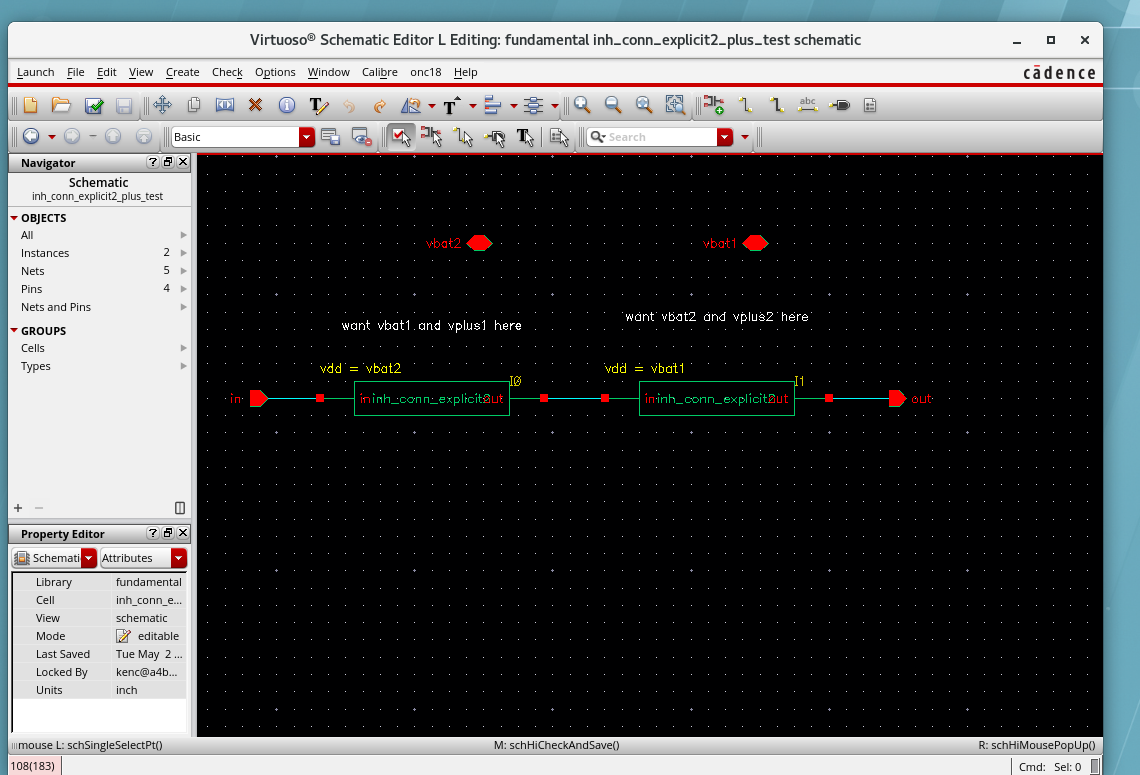Collapse the GROUPS section
The image size is (1140, 775).
click(14, 331)
